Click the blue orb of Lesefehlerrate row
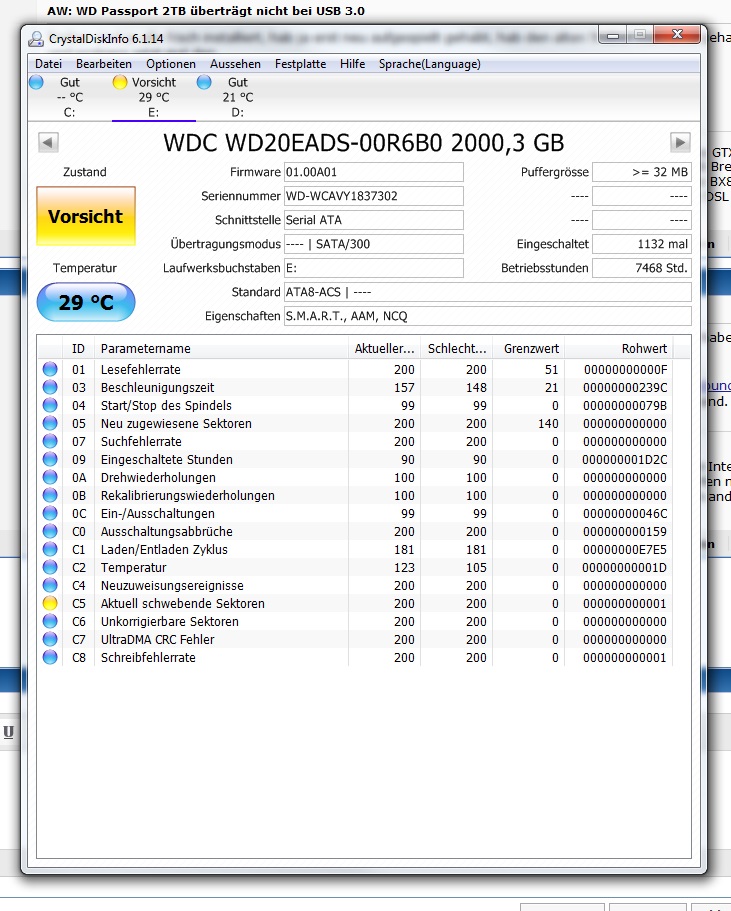731x911 pixels. tap(50, 369)
